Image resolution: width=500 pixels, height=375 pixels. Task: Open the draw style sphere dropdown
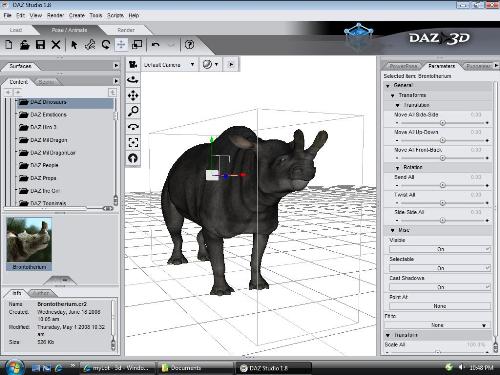(x=211, y=64)
